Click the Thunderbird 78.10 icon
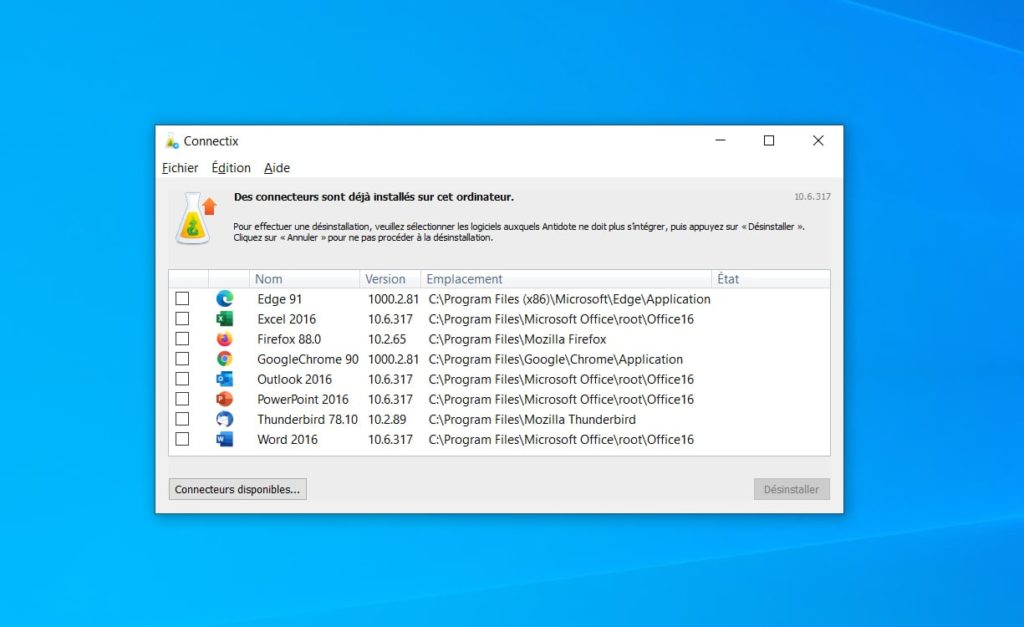The height and width of the screenshot is (627, 1024). click(225, 419)
